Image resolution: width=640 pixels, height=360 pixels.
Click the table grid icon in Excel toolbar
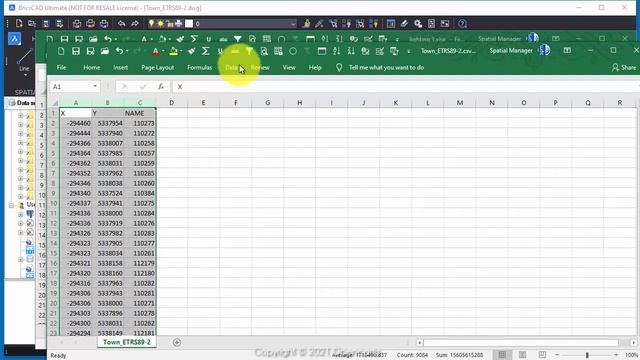click(x=278, y=51)
